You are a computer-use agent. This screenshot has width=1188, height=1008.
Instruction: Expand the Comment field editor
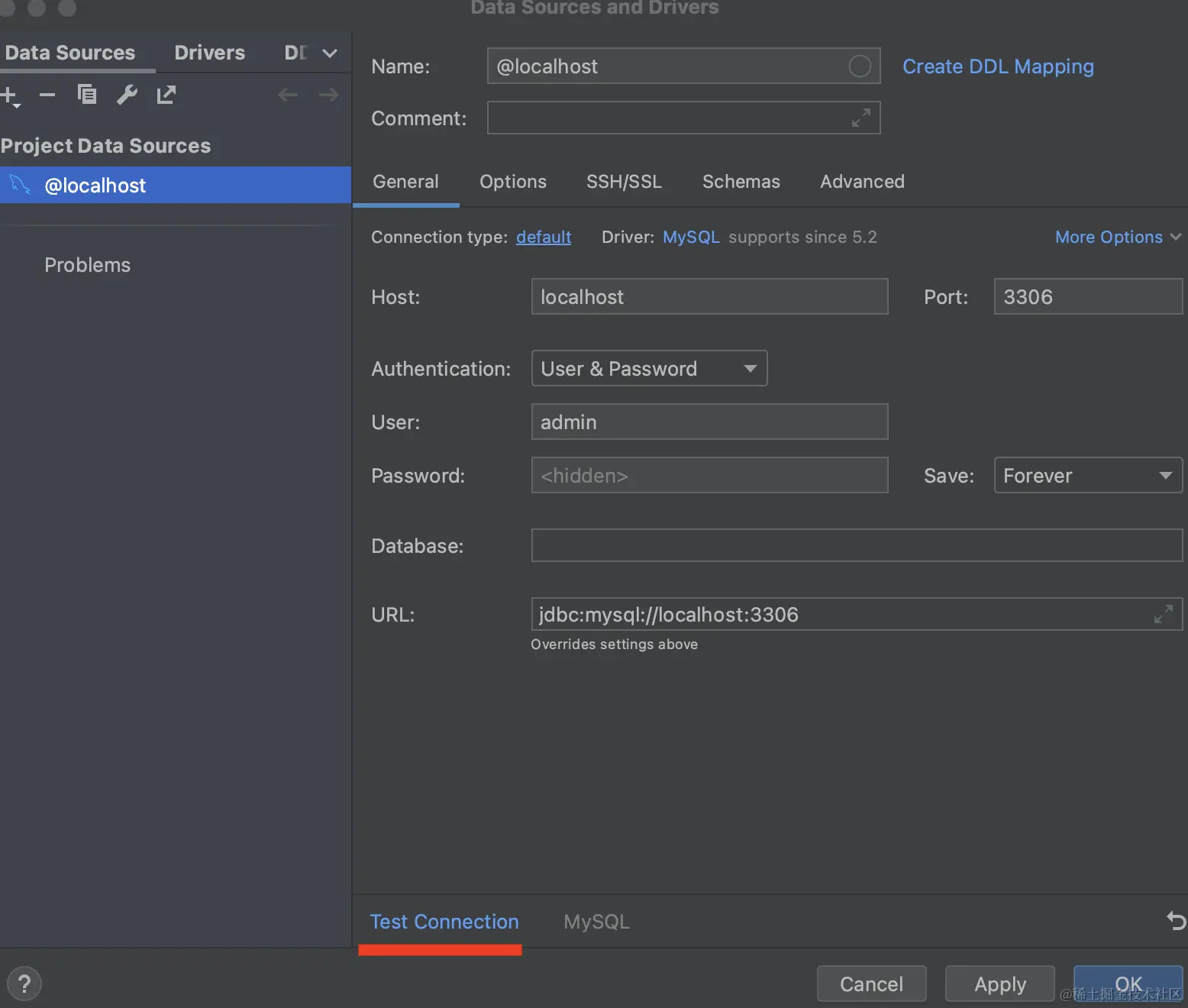coord(861,118)
